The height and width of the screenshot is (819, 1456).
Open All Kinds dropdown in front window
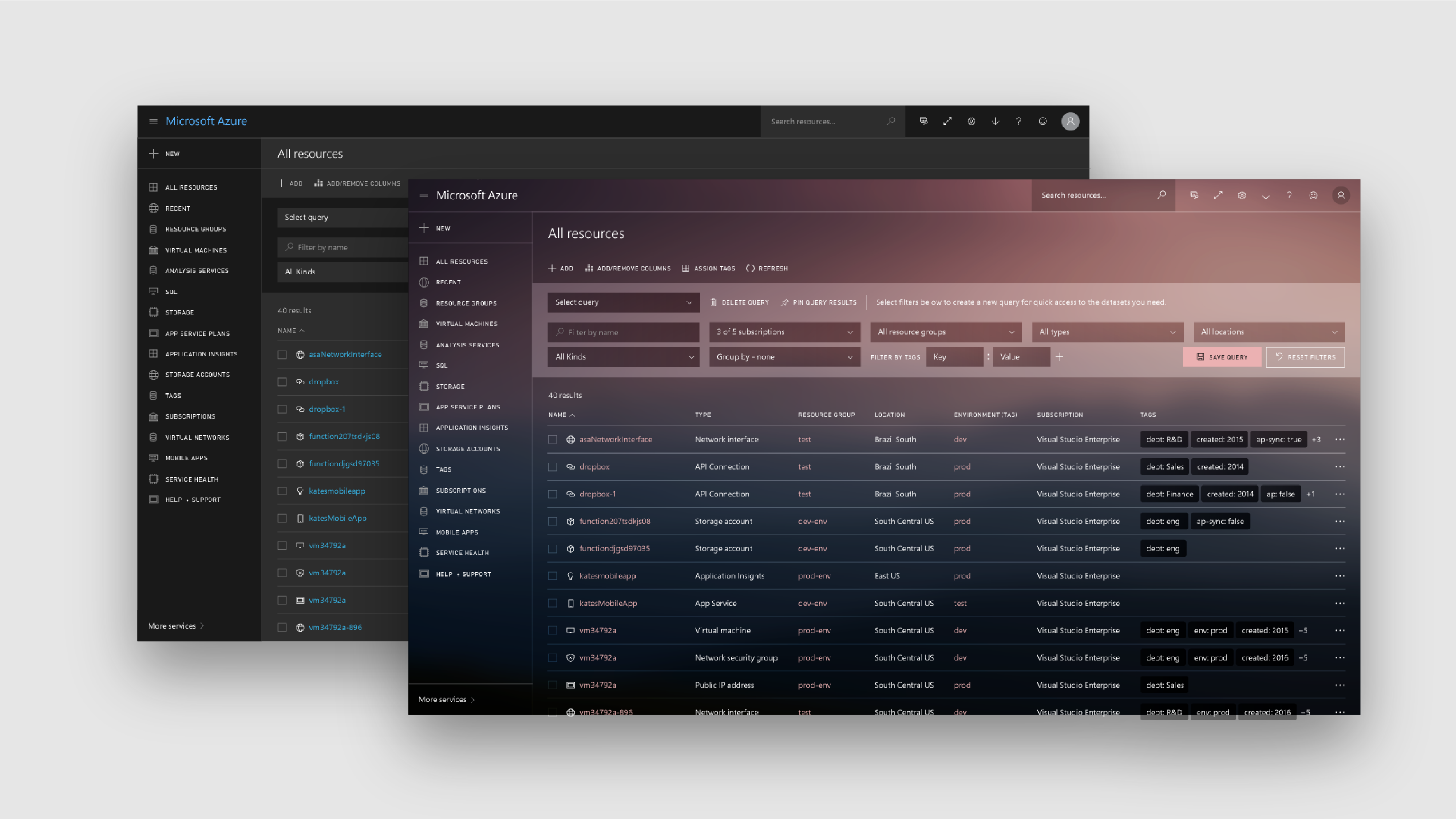(624, 357)
